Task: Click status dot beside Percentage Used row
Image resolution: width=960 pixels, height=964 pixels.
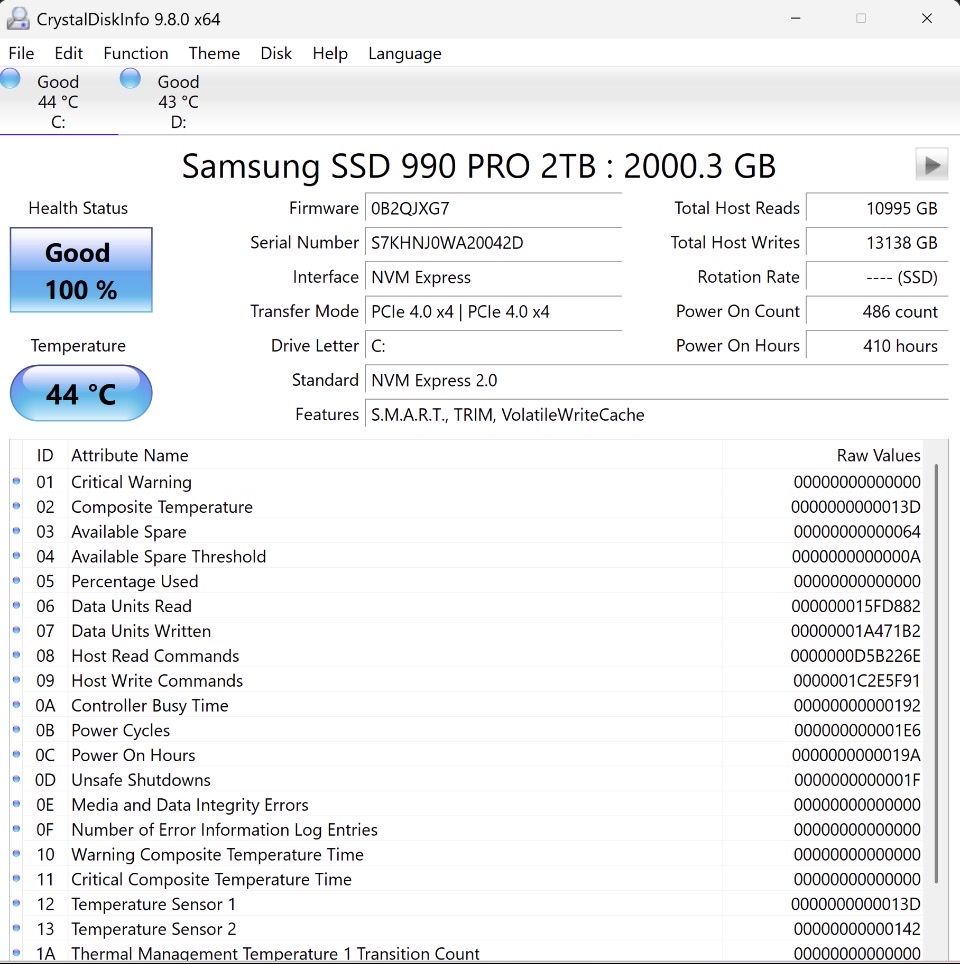Action: coord(16,581)
